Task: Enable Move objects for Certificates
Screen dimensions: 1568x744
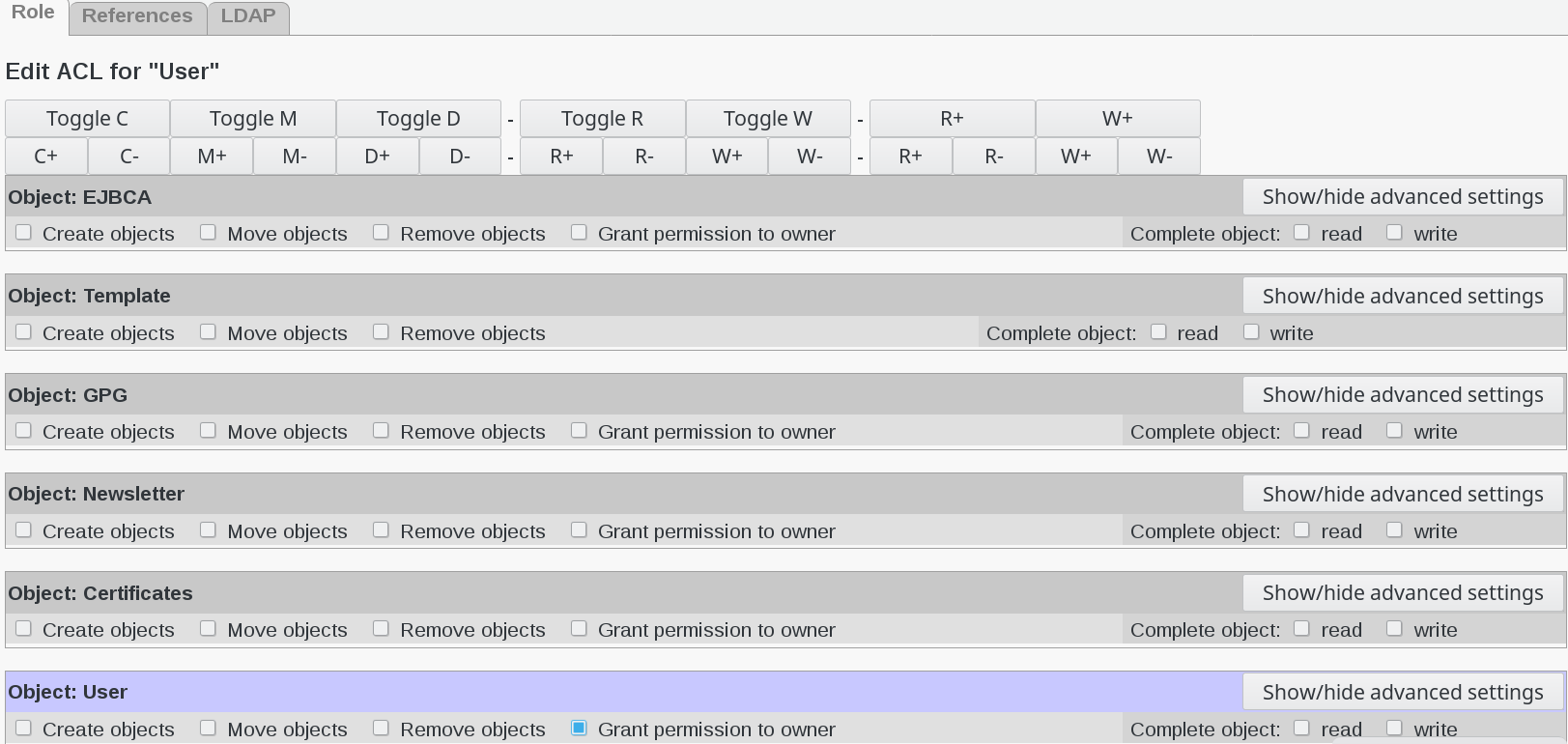Action: [208, 629]
